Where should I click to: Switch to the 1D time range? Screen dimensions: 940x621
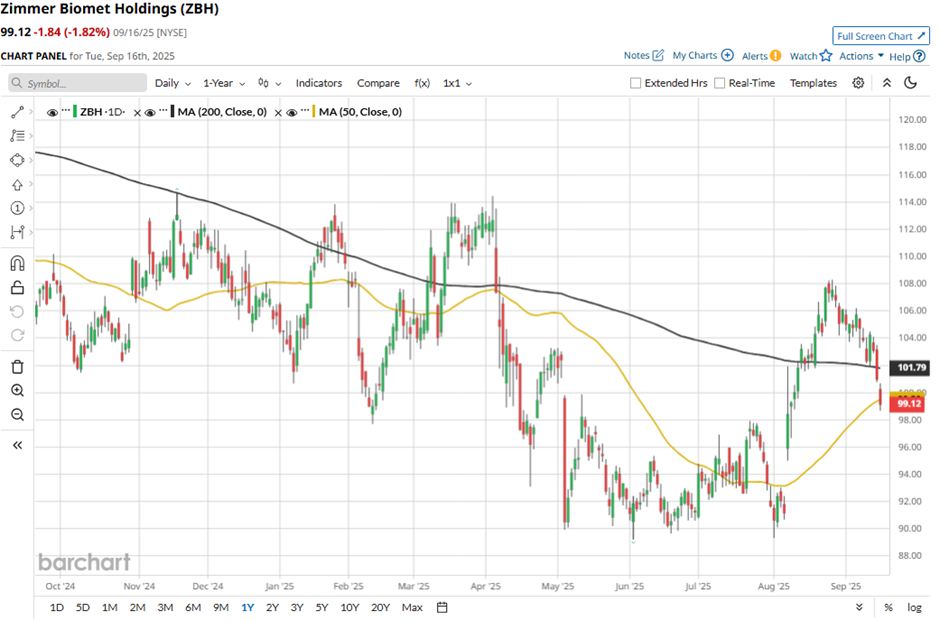pyautogui.click(x=56, y=607)
